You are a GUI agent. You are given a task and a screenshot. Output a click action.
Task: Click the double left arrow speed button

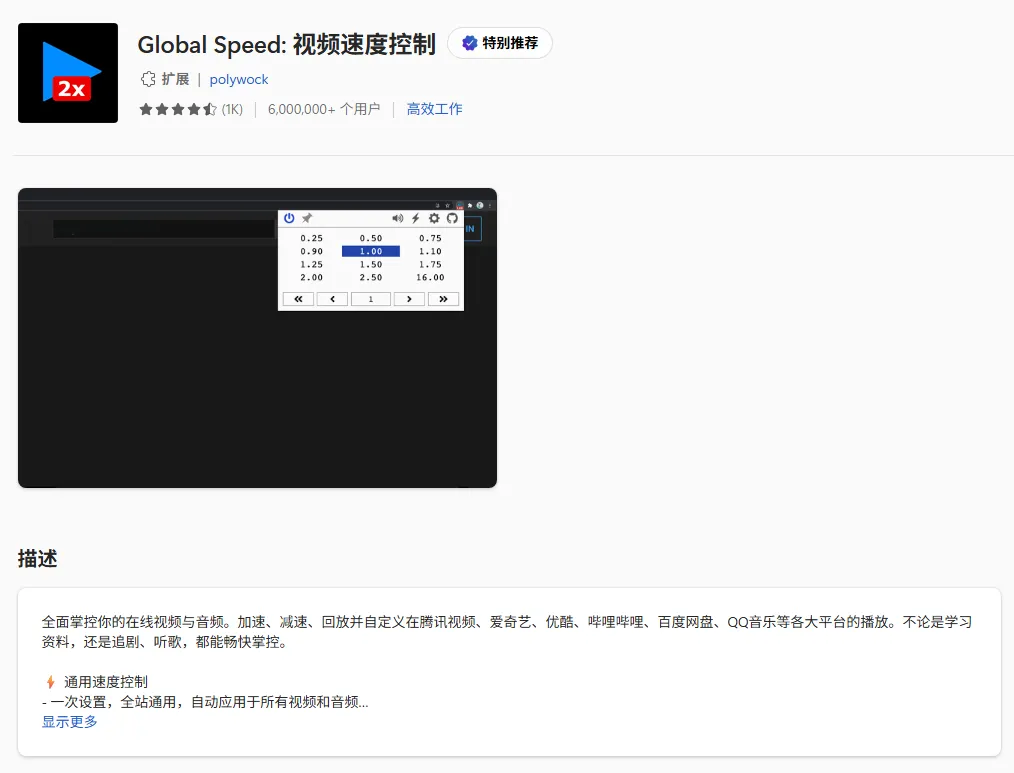[298, 299]
